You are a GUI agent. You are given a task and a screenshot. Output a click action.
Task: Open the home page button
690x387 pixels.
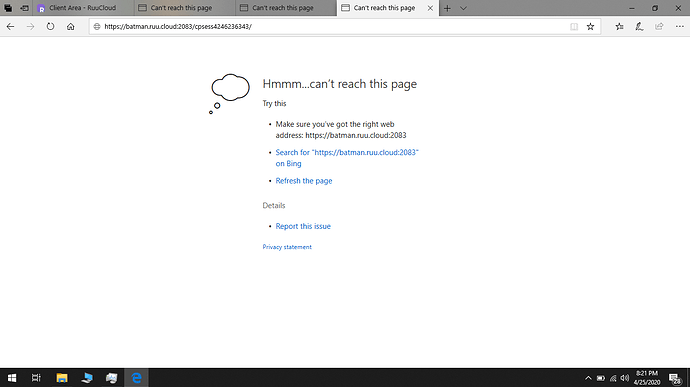(x=70, y=26)
